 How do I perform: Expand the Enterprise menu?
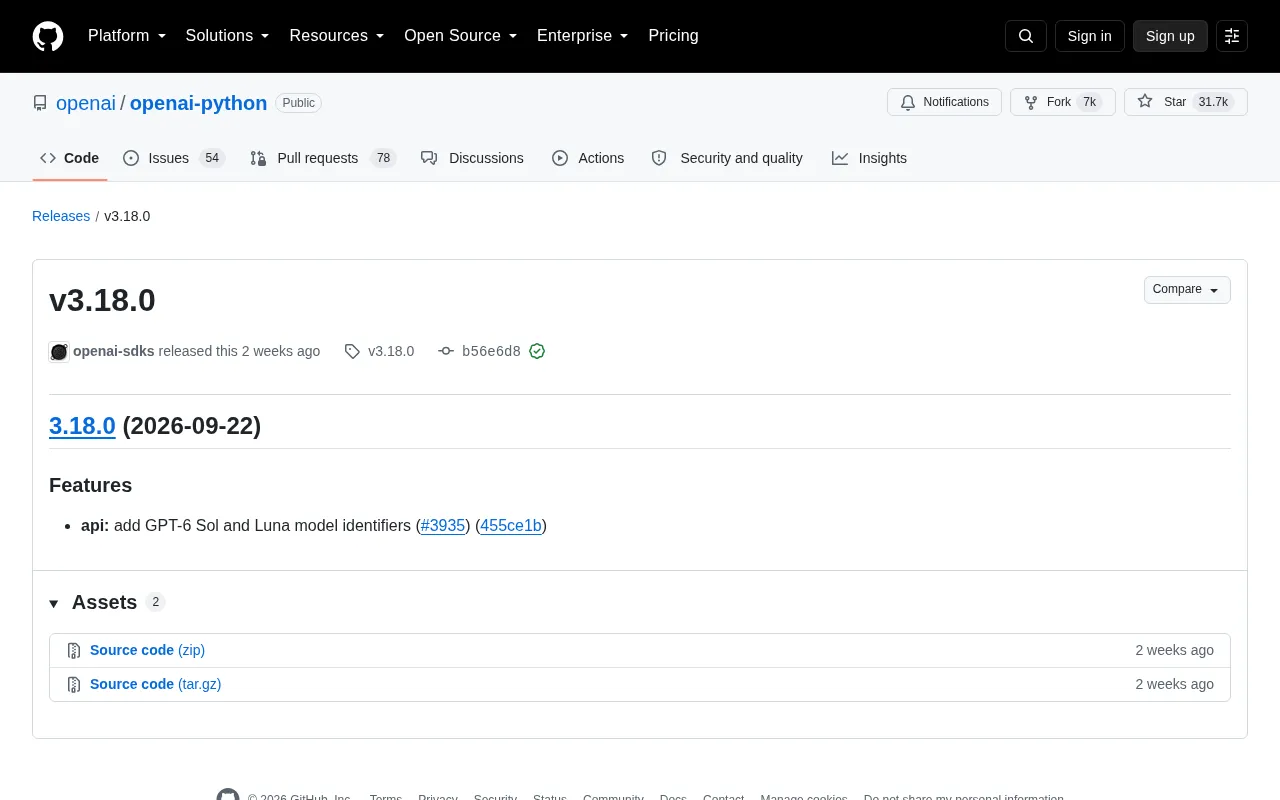click(583, 36)
